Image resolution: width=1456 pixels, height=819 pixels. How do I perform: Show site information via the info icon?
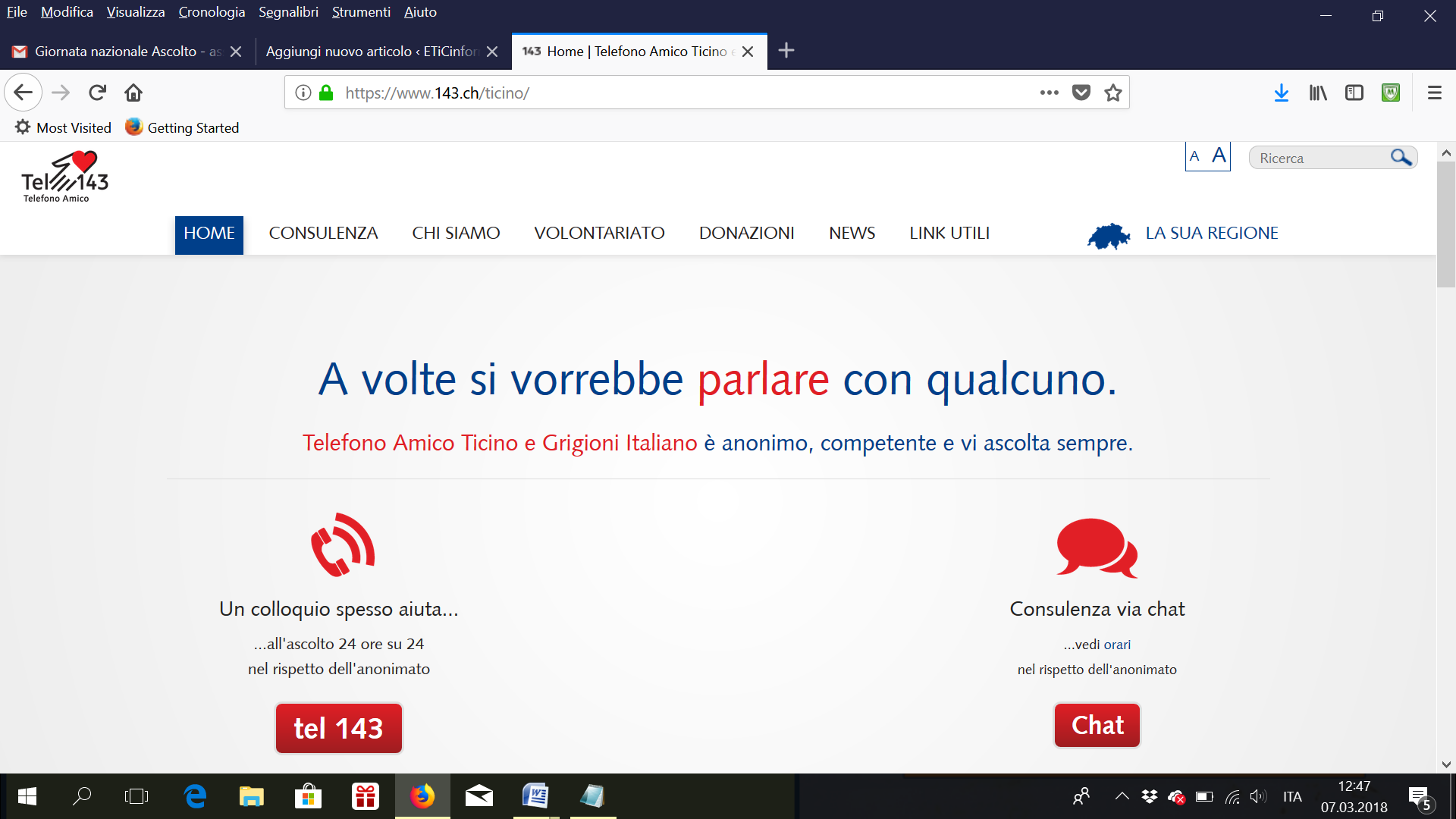click(303, 93)
